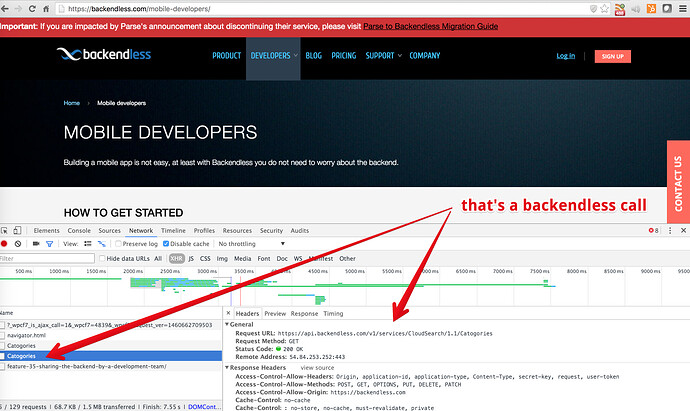Select the navigator.html request row
The image size is (690, 411).
click(111, 335)
